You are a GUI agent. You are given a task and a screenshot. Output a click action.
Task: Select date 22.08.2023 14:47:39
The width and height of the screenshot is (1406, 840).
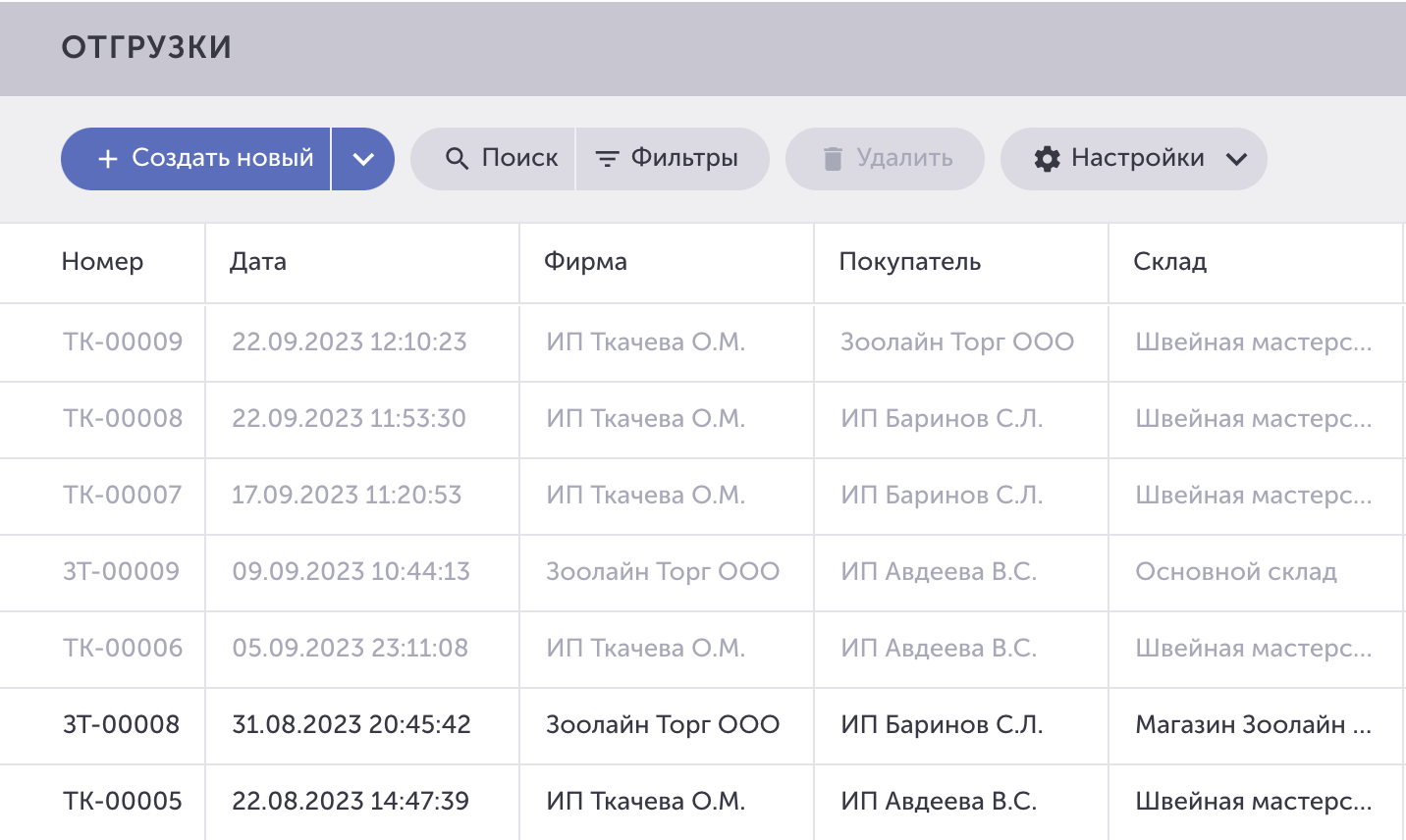[x=351, y=801]
